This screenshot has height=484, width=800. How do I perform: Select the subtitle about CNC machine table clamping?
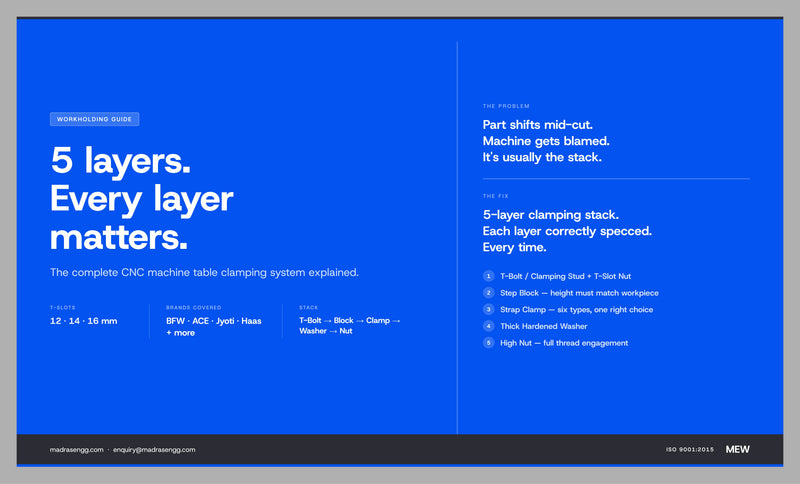pyautogui.click(x=204, y=272)
